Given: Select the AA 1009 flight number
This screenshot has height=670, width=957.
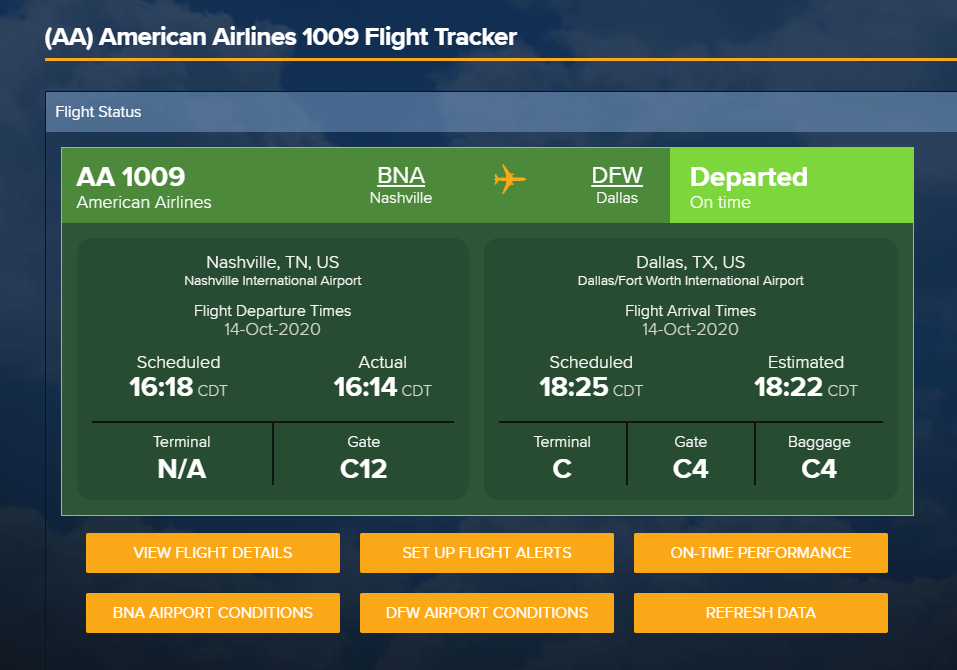Looking at the screenshot, I should click(131, 177).
